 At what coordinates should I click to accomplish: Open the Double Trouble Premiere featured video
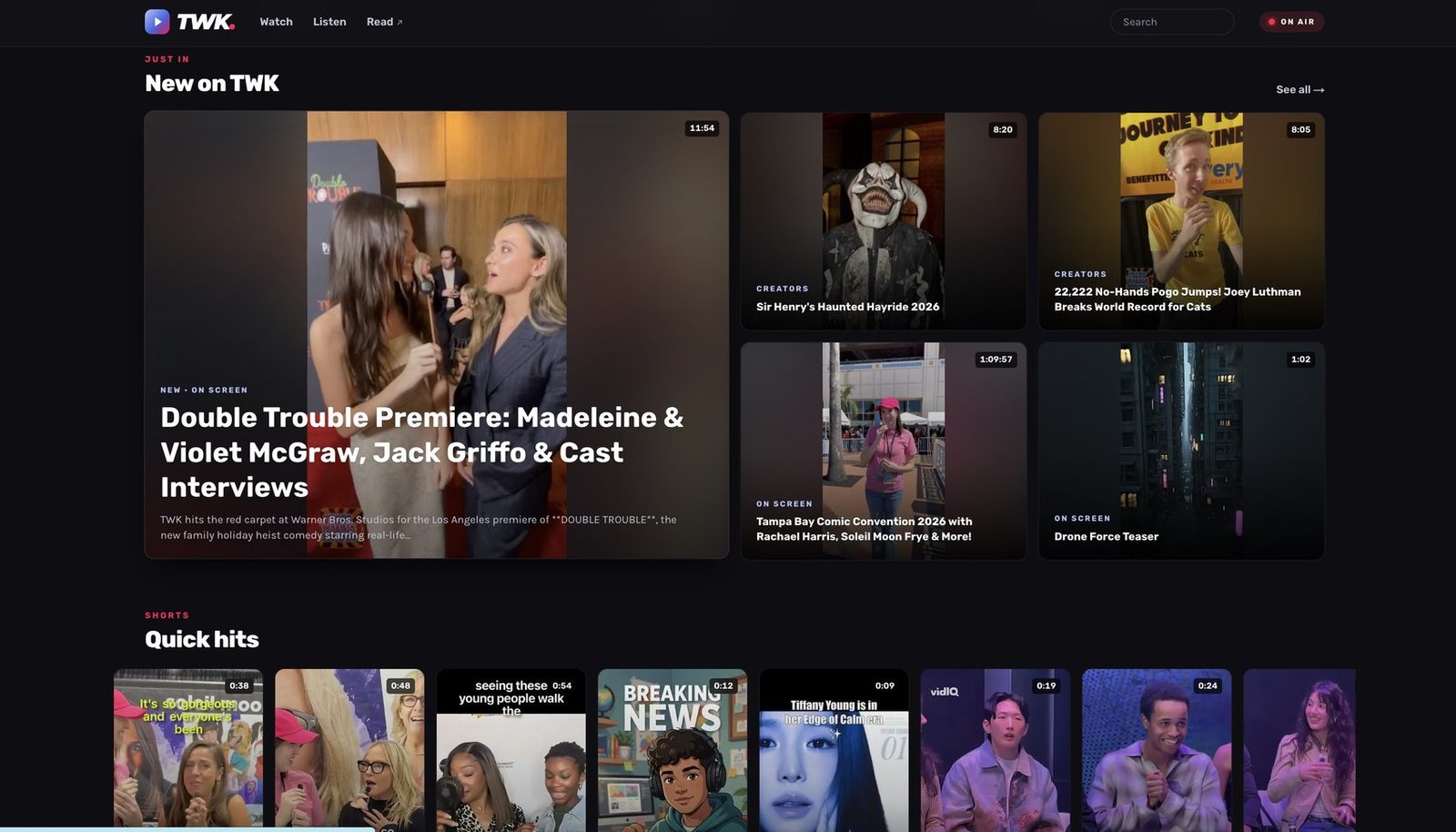click(x=437, y=335)
